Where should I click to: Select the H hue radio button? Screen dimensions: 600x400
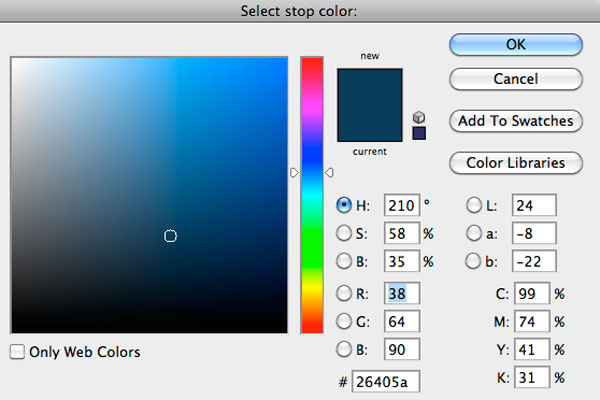pos(344,205)
